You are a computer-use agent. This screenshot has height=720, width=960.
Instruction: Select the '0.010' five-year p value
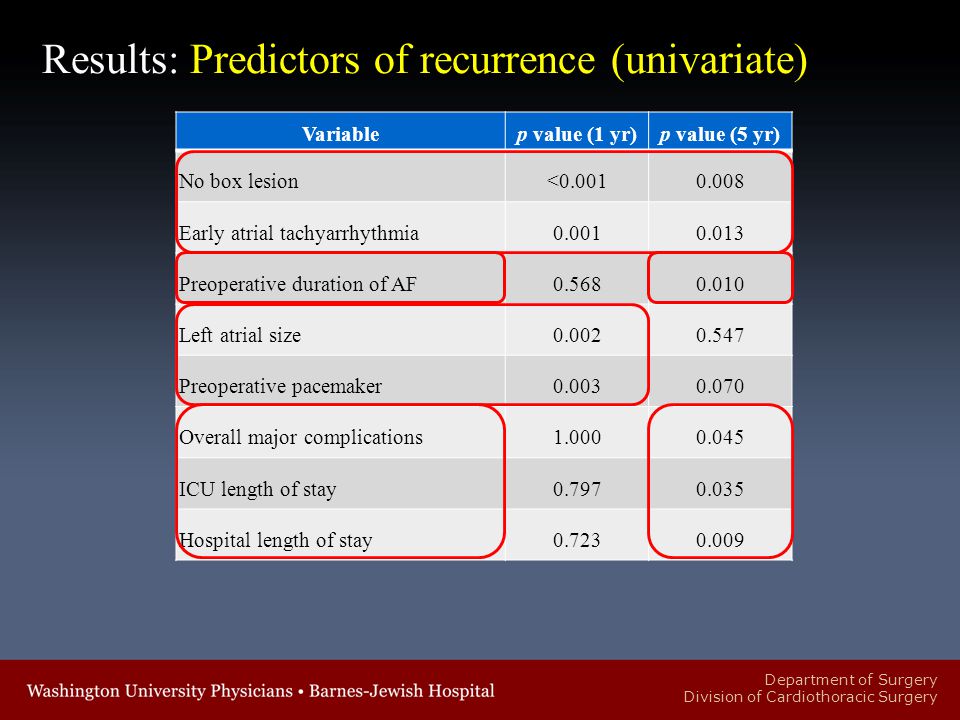[x=720, y=284]
